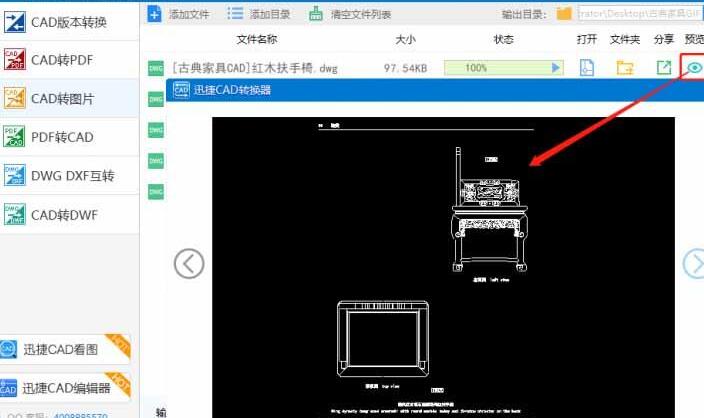
Task: Click the 文件名称 column header
Action: click(x=257, y=40)
